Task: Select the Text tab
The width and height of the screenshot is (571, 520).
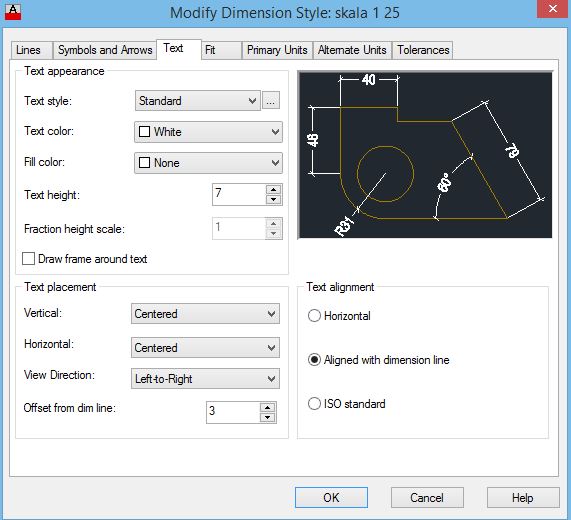Action: click(x=178, y=48)
